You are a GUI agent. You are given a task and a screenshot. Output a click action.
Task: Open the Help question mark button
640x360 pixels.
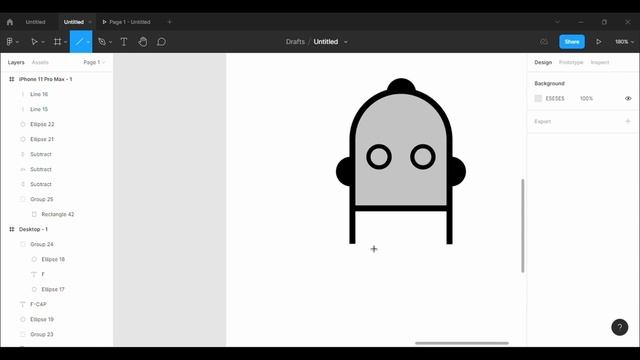pos(620,327)
